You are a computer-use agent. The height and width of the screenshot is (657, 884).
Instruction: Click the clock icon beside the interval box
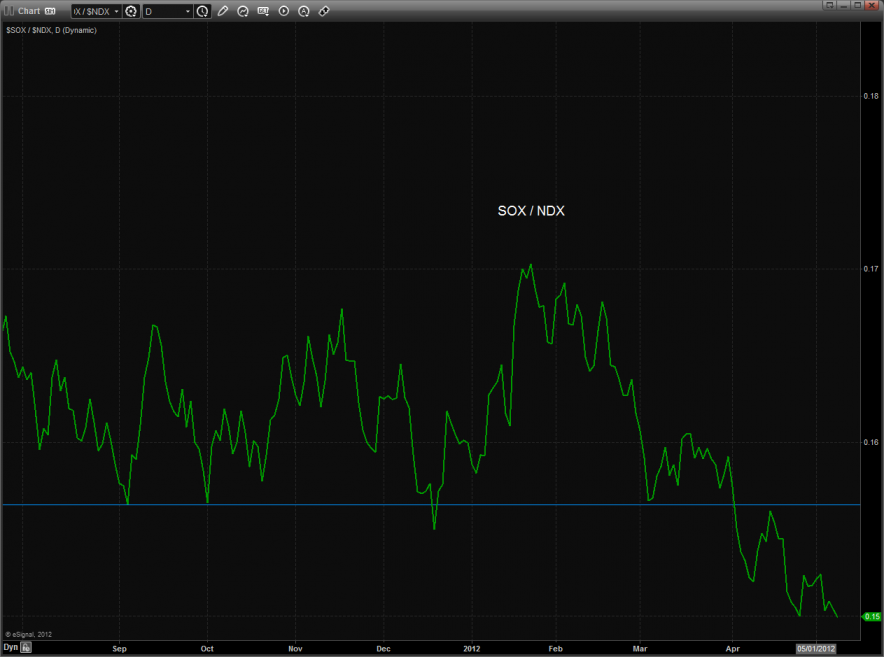click(x=203, y=11)
